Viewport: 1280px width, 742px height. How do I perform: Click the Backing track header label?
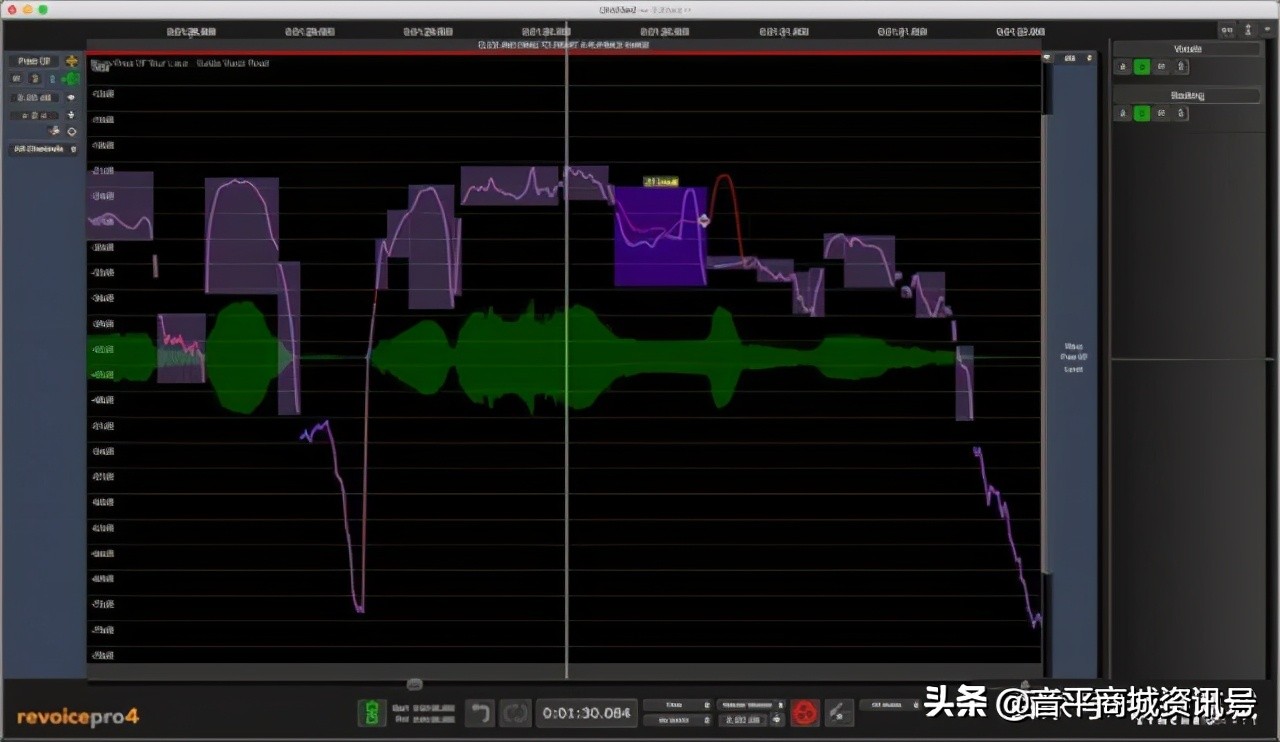pyautogui.click(x=1186, y=95)
